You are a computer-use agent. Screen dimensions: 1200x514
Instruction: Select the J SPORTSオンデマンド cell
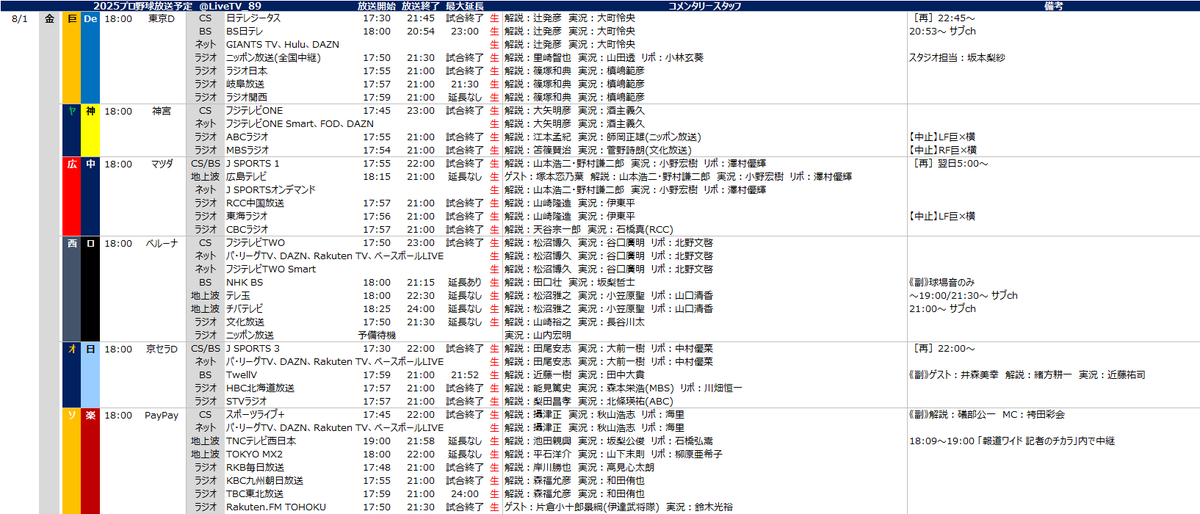click(x=271, y=189)
